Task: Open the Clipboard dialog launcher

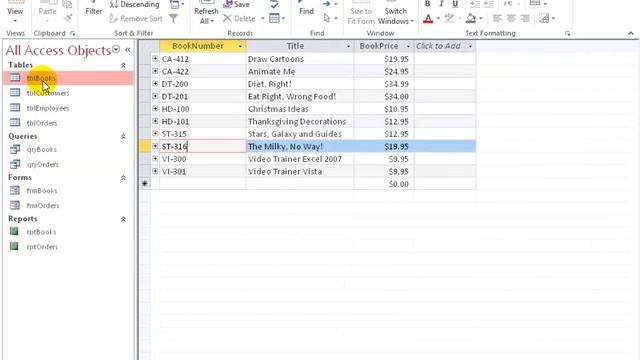Action: [x=73, y=33]
